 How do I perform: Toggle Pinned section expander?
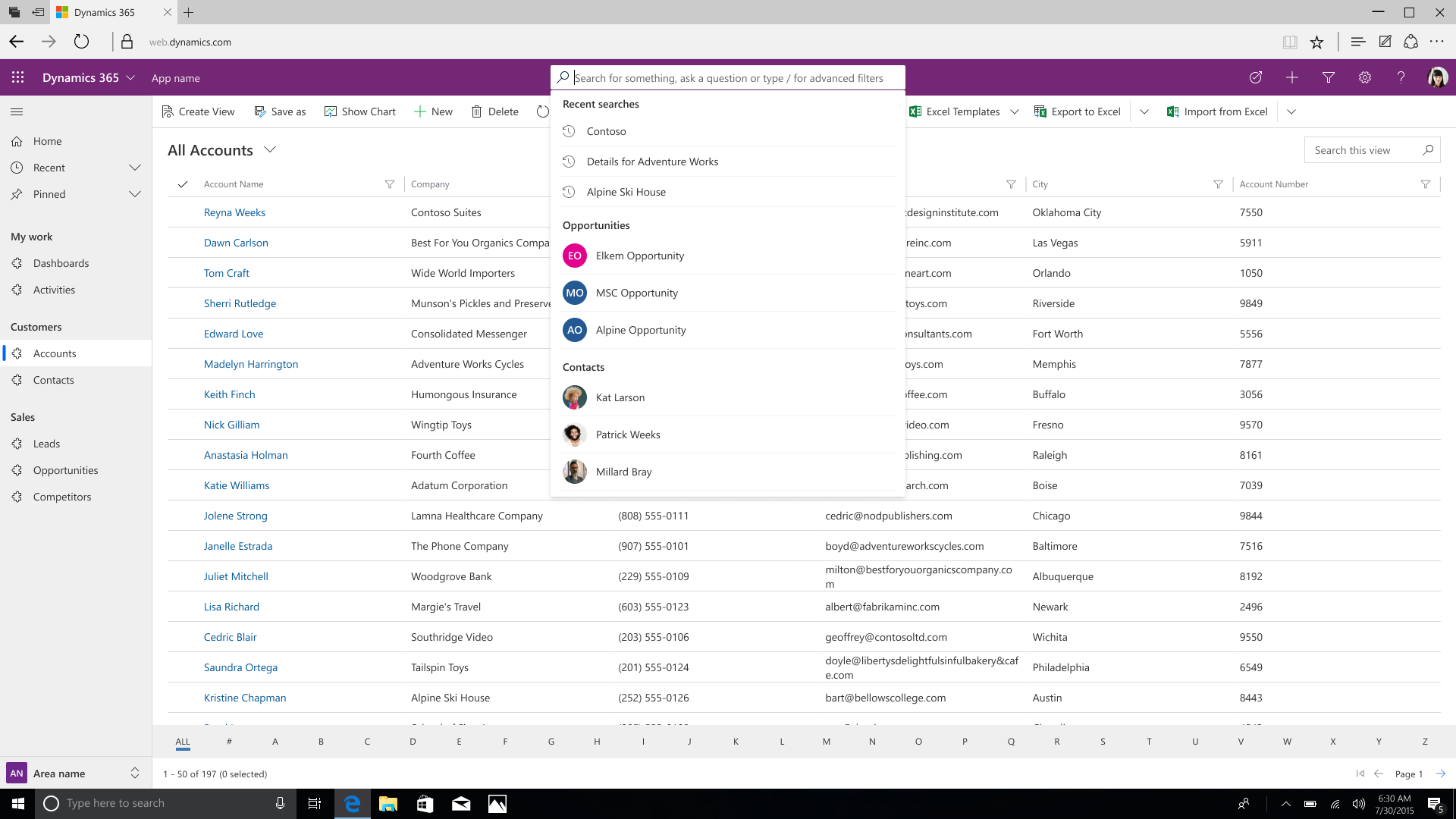(136, 194)
